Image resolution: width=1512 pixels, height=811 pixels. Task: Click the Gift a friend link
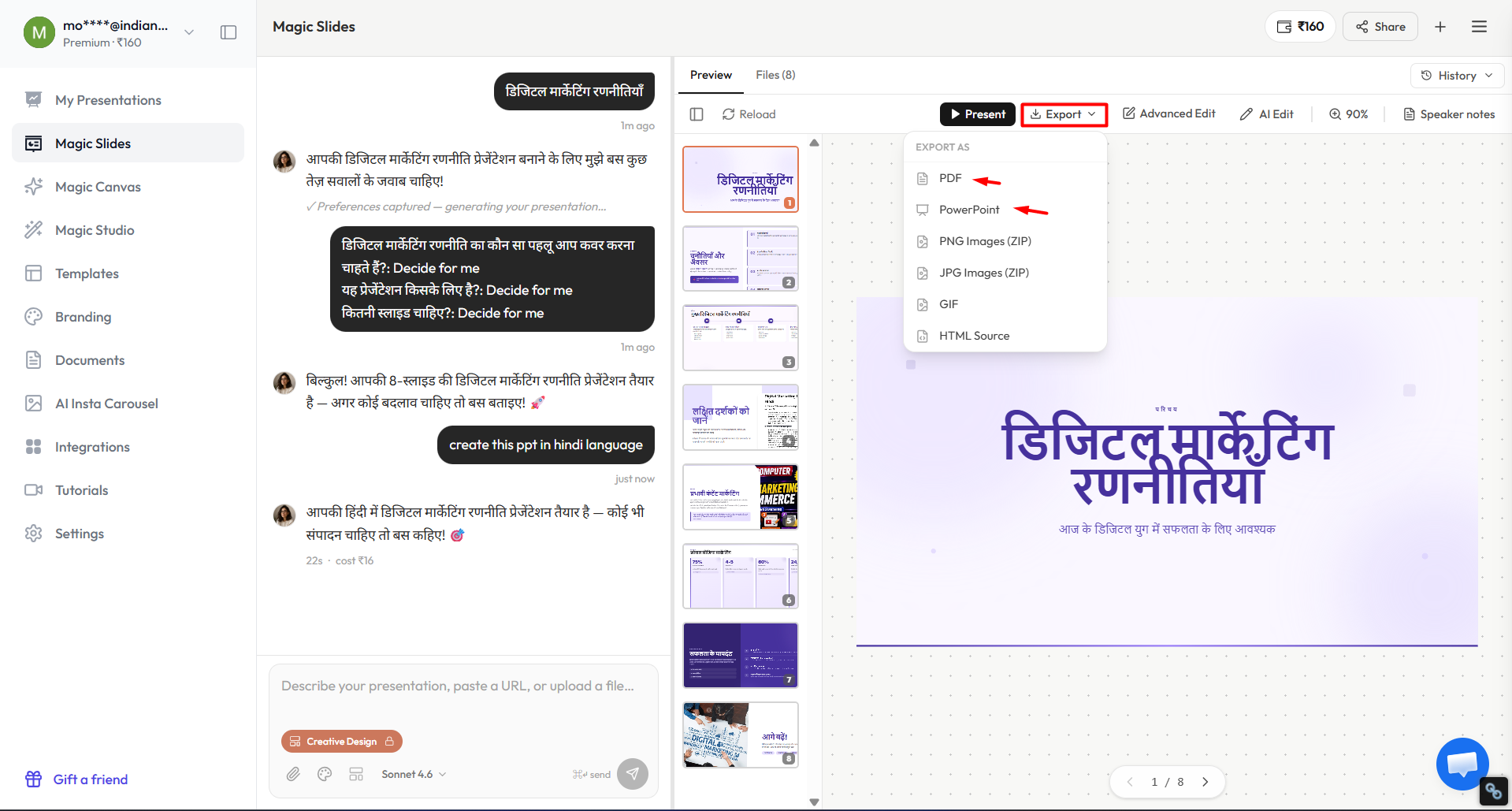(x=76, y=779)
